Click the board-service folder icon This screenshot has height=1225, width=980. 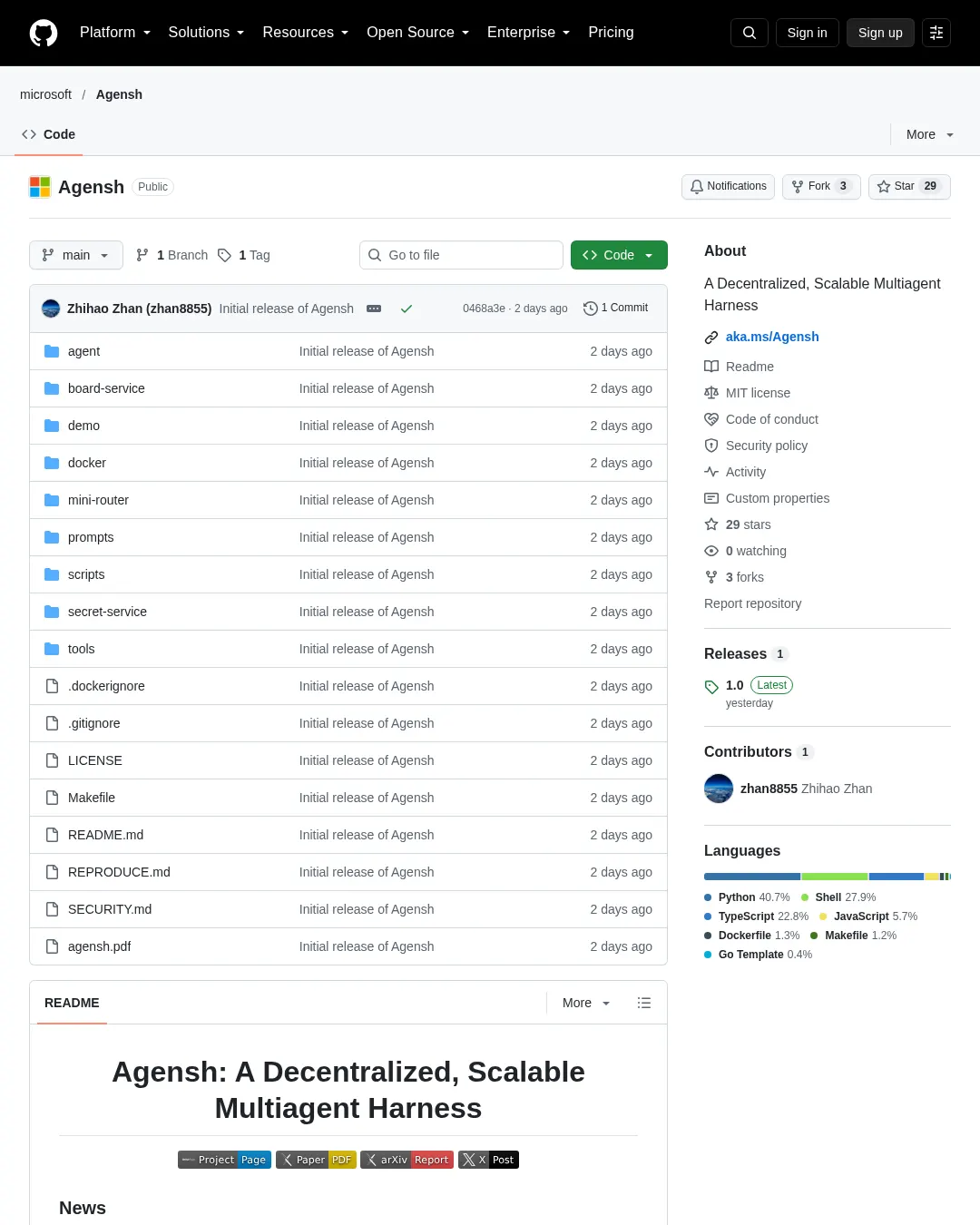tap(52, 388)
